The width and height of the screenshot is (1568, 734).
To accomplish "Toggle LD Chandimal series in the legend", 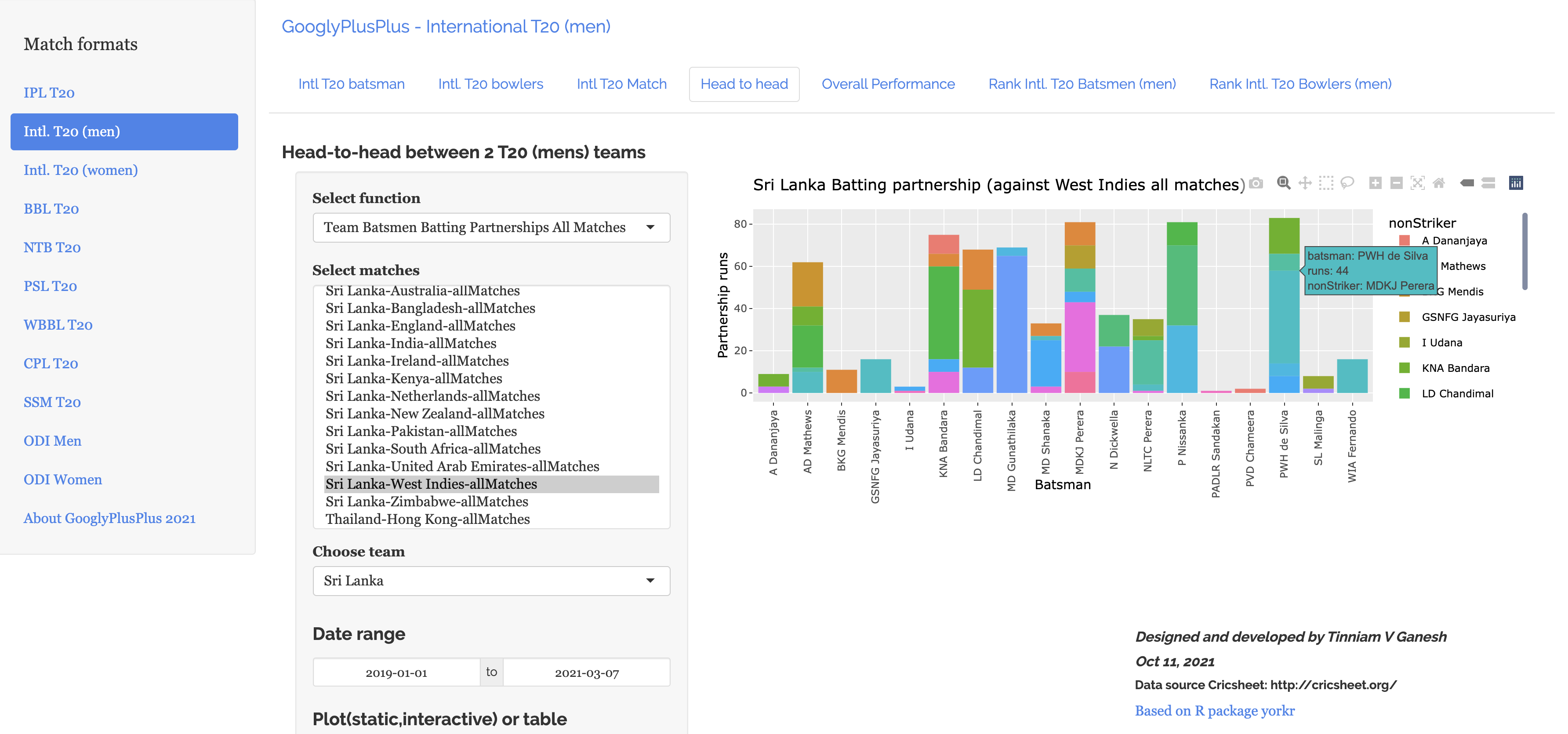I will click(1457, 394).
